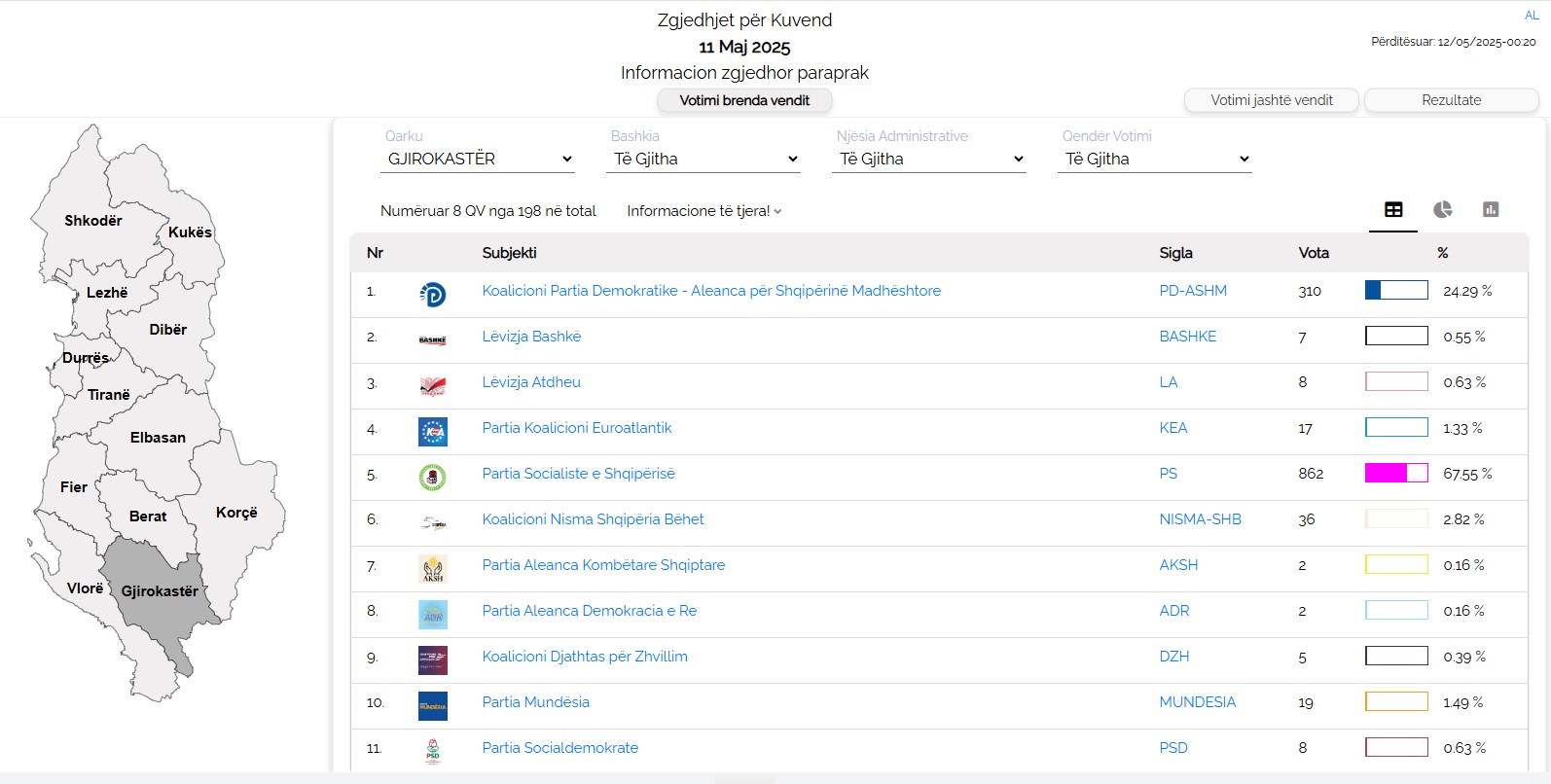Open the Bashkia dropdown
The image size is (1551, 784).
pyautogui.click(x=703, y=160)
